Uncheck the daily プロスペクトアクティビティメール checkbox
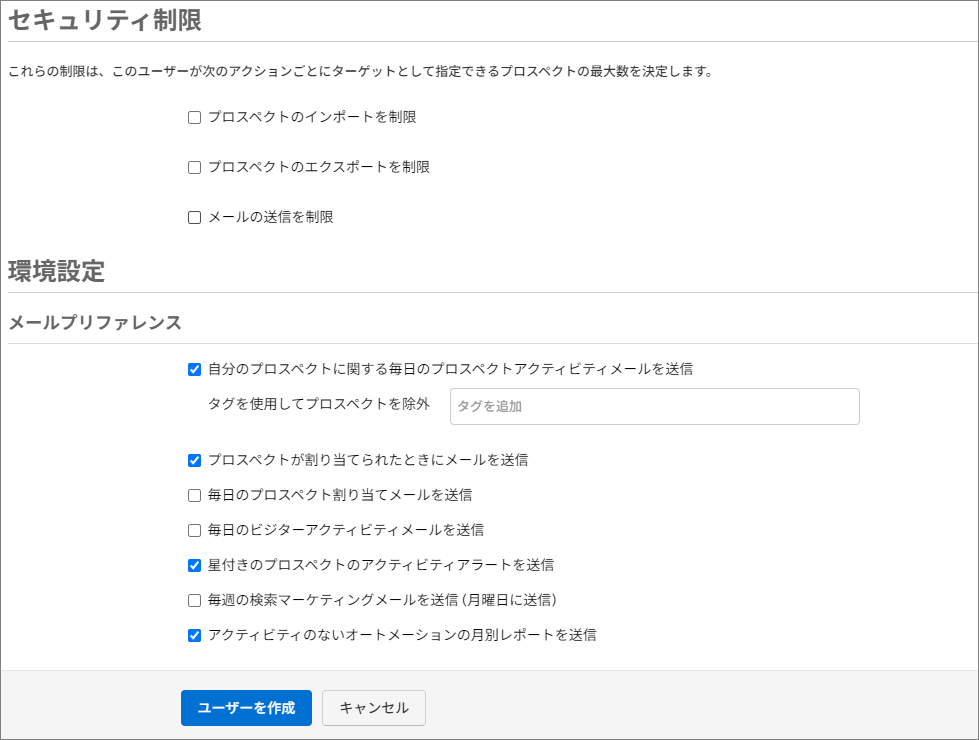 195,369
